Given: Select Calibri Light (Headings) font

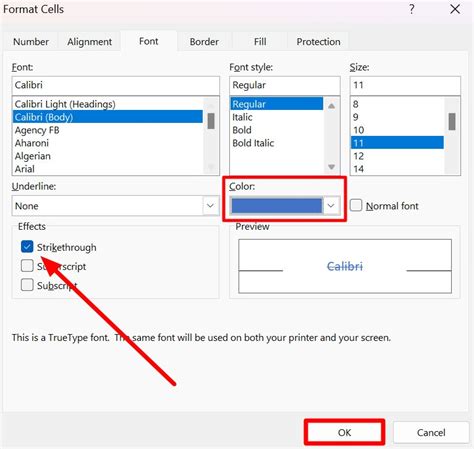Looking at the screenshot, I should [108, 104].
